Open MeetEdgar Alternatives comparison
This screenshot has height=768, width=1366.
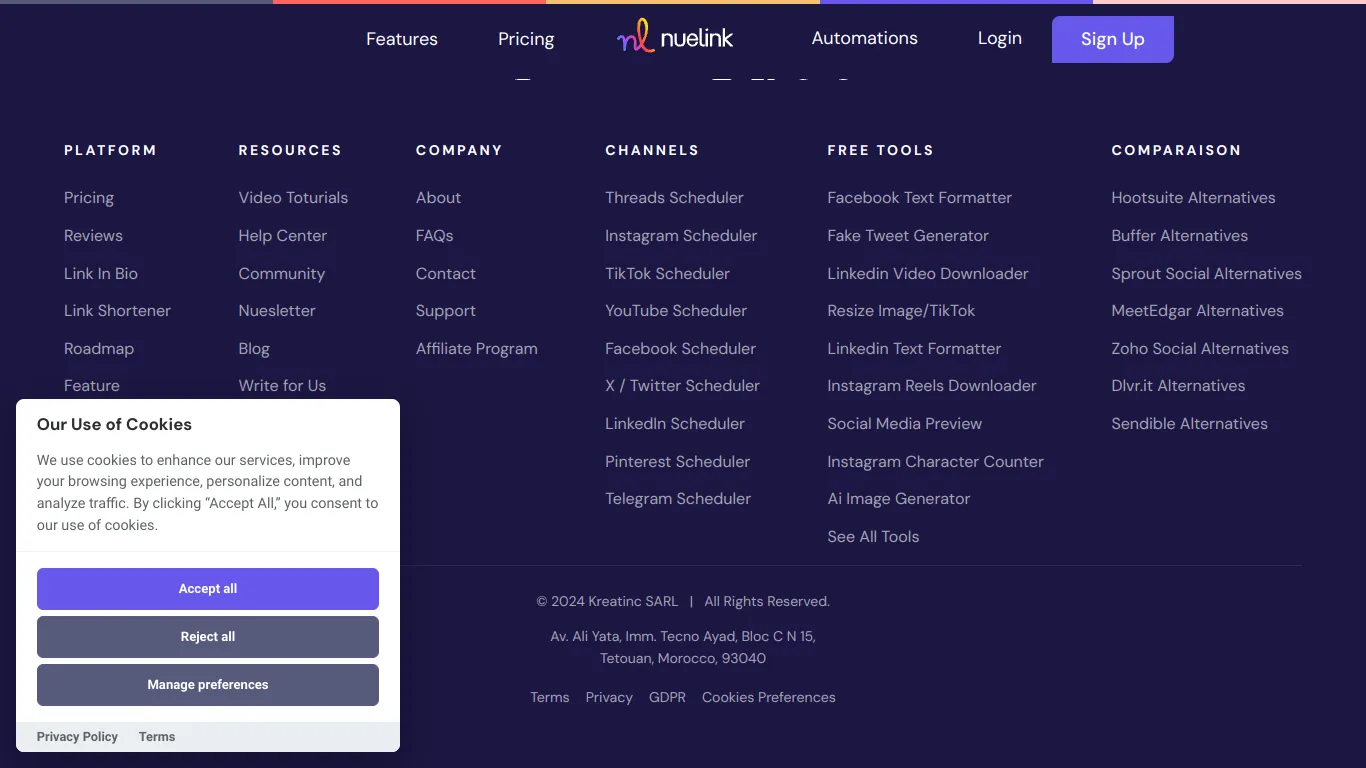(x=1197, y=311)
